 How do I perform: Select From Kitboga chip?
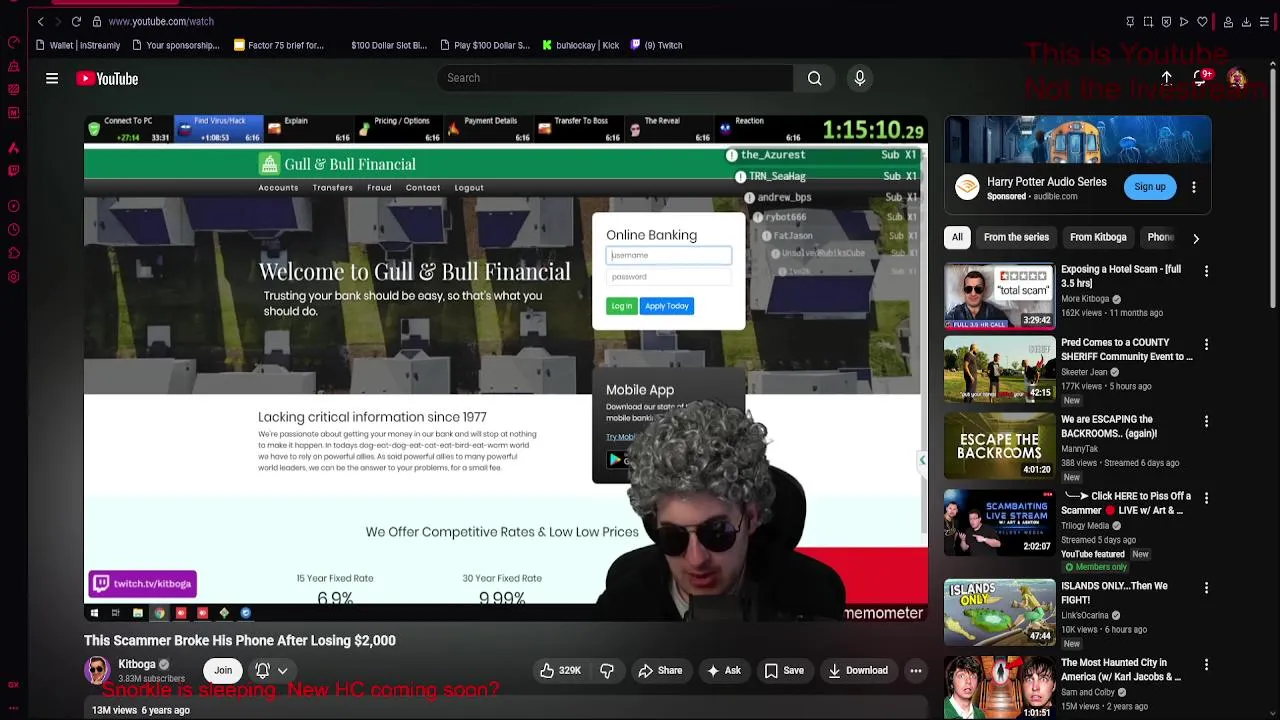(x=1098, y=237)
